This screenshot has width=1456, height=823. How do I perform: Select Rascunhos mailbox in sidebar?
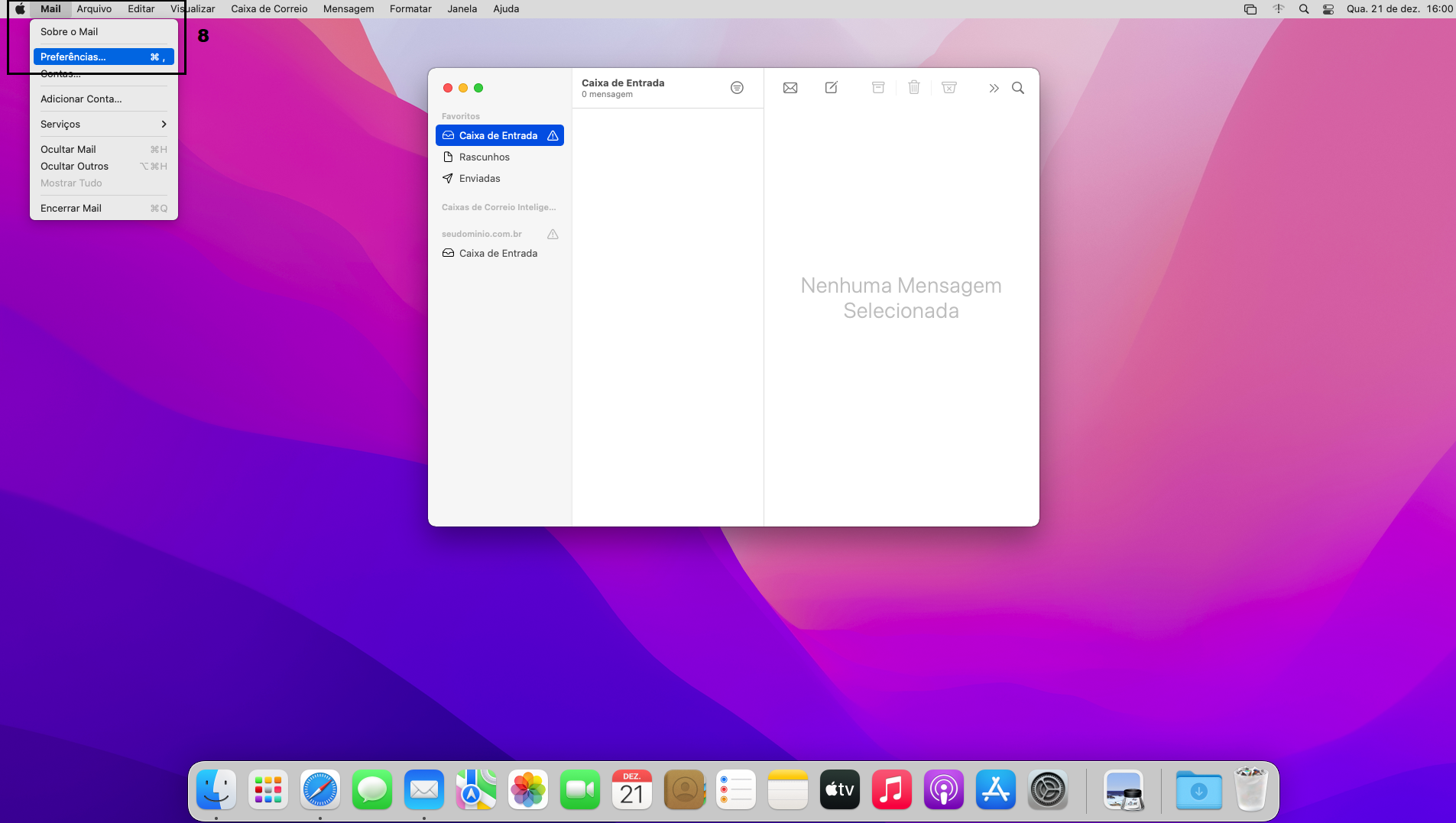point(484,157)
